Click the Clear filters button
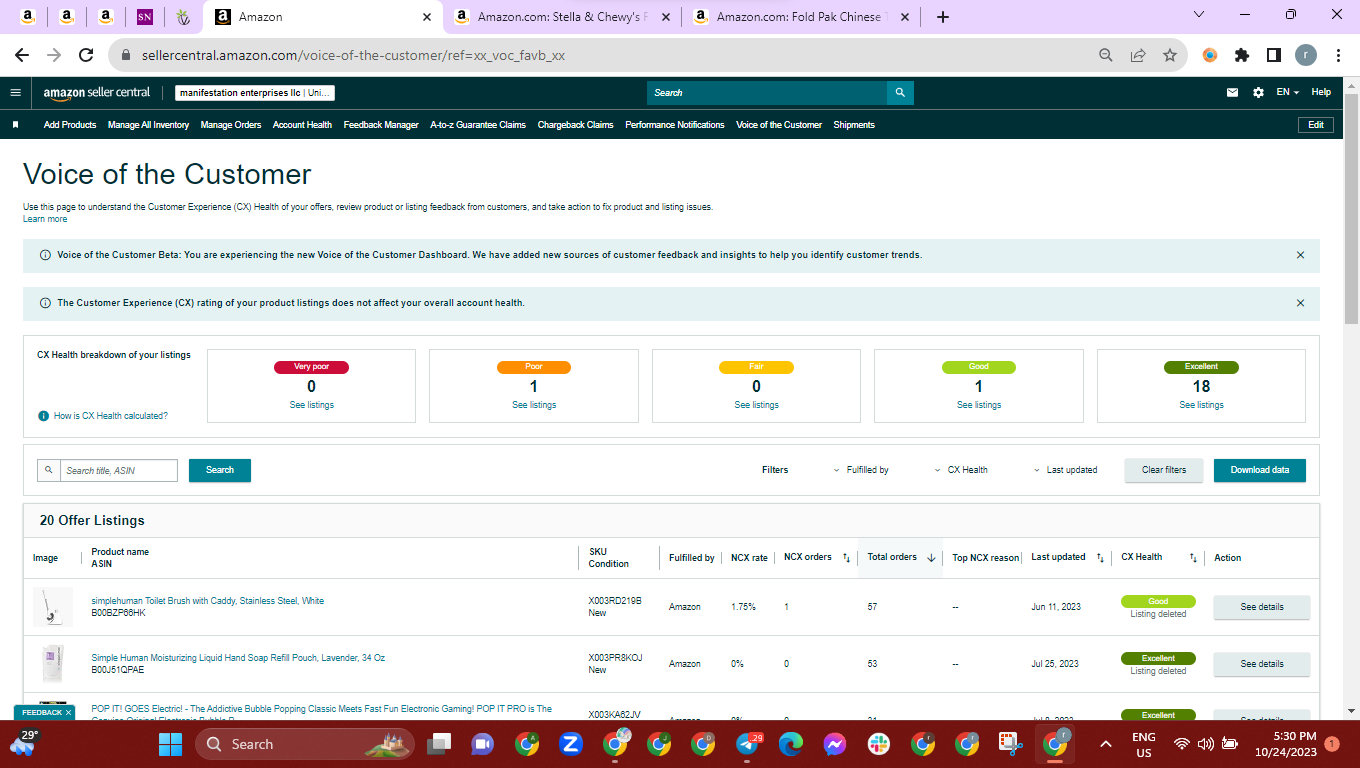This screenshot has height=768, width=1360. point(1164,470)
